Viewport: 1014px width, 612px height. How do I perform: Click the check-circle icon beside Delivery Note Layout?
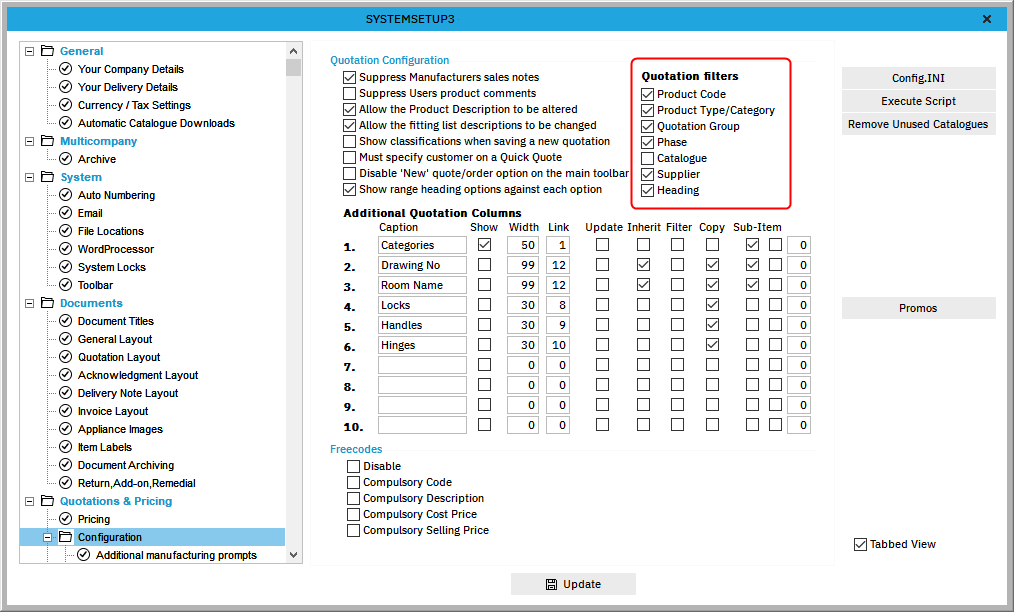65,393
